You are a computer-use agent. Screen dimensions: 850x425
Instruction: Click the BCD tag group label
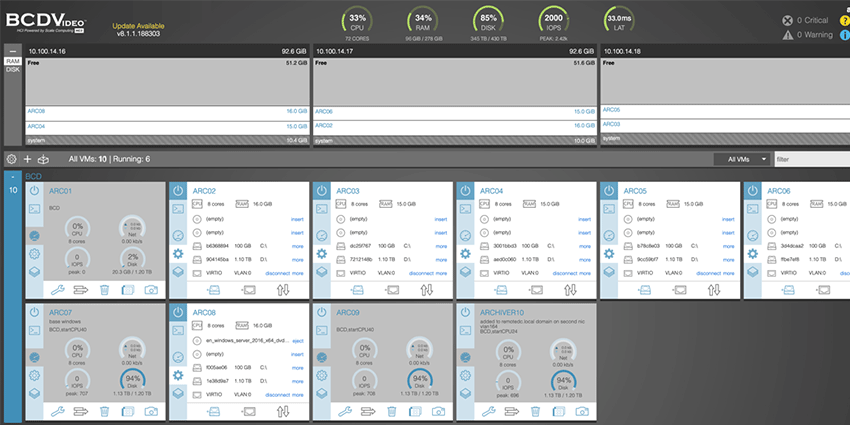(x=33, y=177)
